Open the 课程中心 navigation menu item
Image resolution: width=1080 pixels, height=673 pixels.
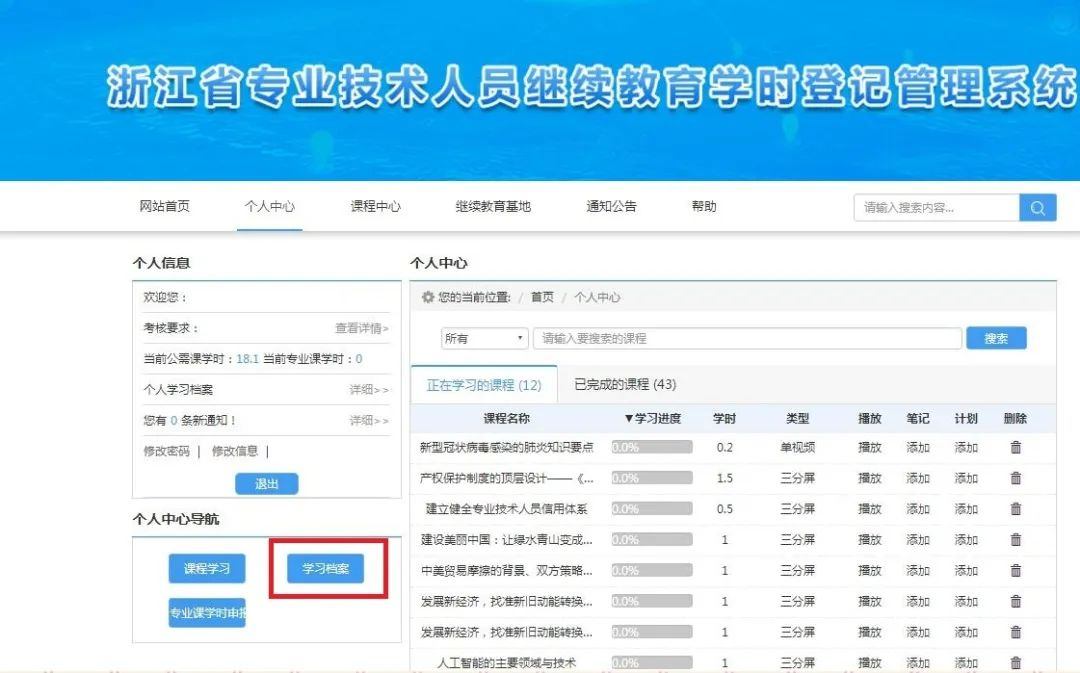(375, 207)
